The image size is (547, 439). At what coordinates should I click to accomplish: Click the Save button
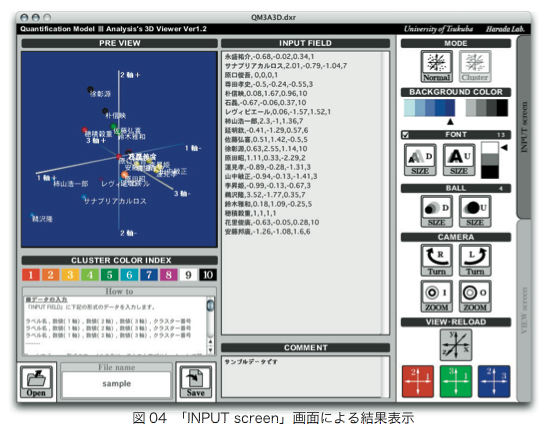tap(195, 382)
